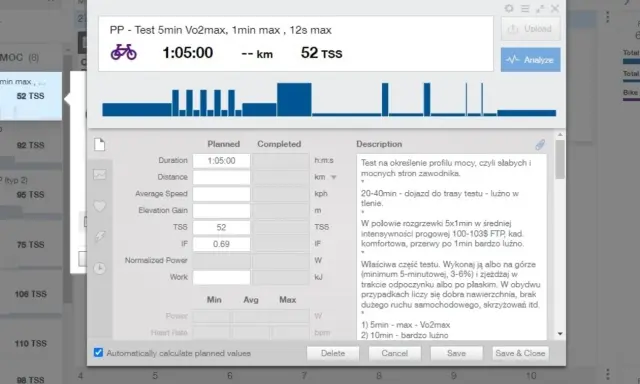Select the 52 TSS workout card in calendar
The width and height of the screenshot is (640, 384).
point(31,96)
